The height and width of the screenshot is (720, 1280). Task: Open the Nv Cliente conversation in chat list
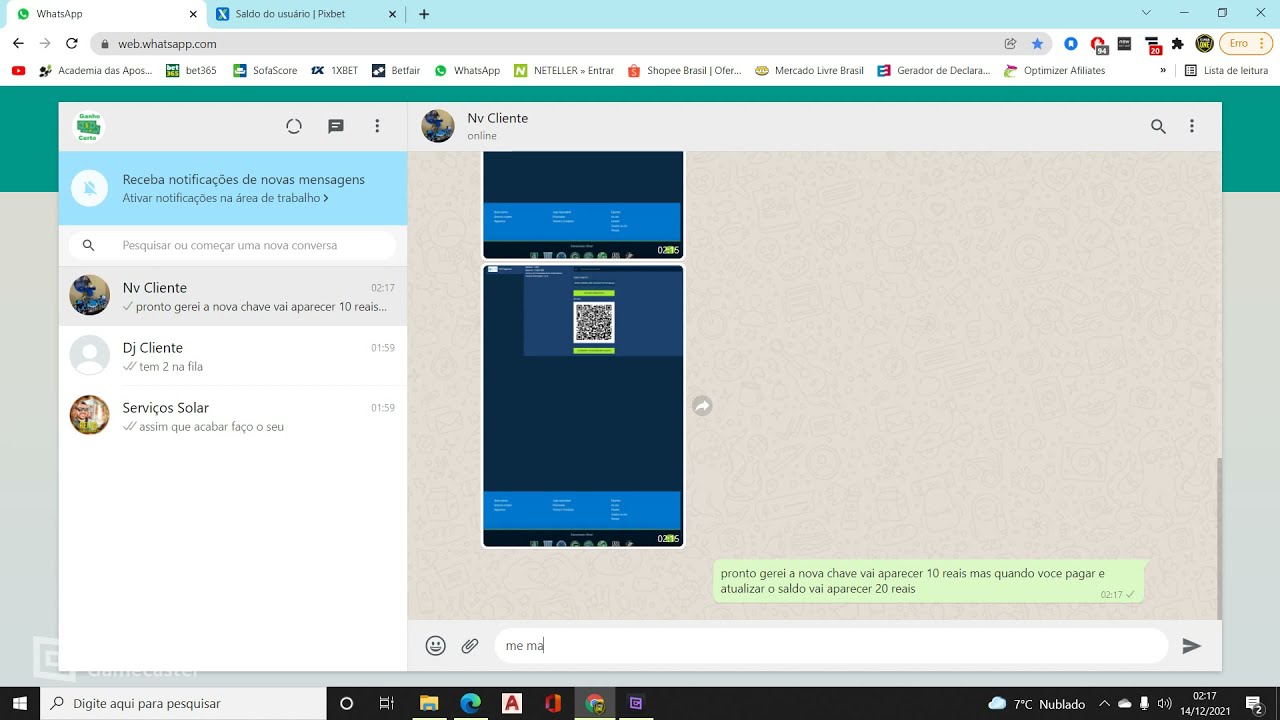point(233,296)
